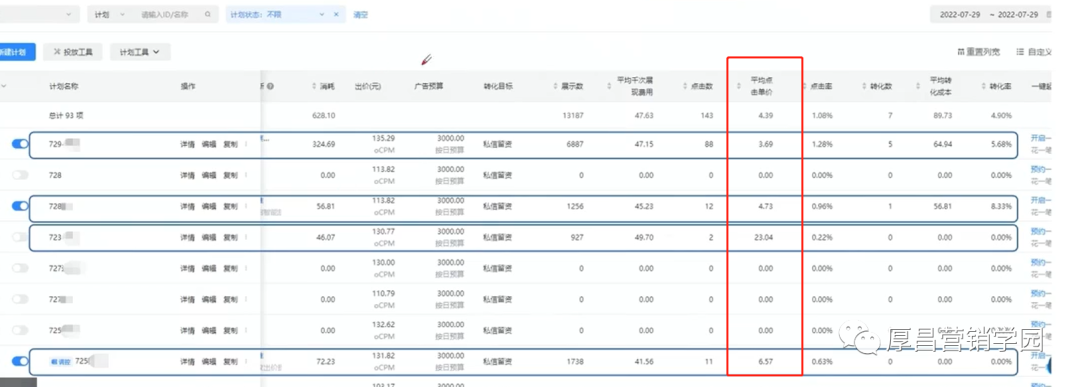Click 编辑 on the 728 row with 56.81 spend

click(x=209, y=207)
